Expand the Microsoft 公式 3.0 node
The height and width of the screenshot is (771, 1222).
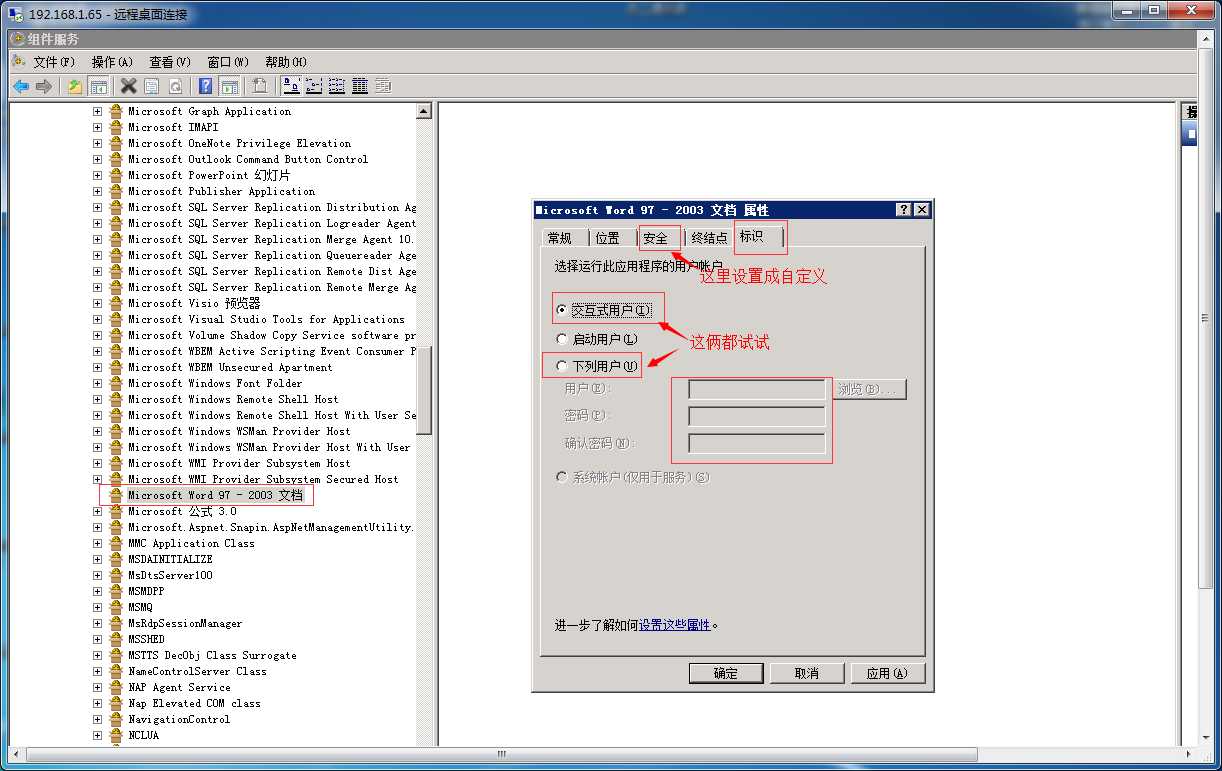pos(97,511)
